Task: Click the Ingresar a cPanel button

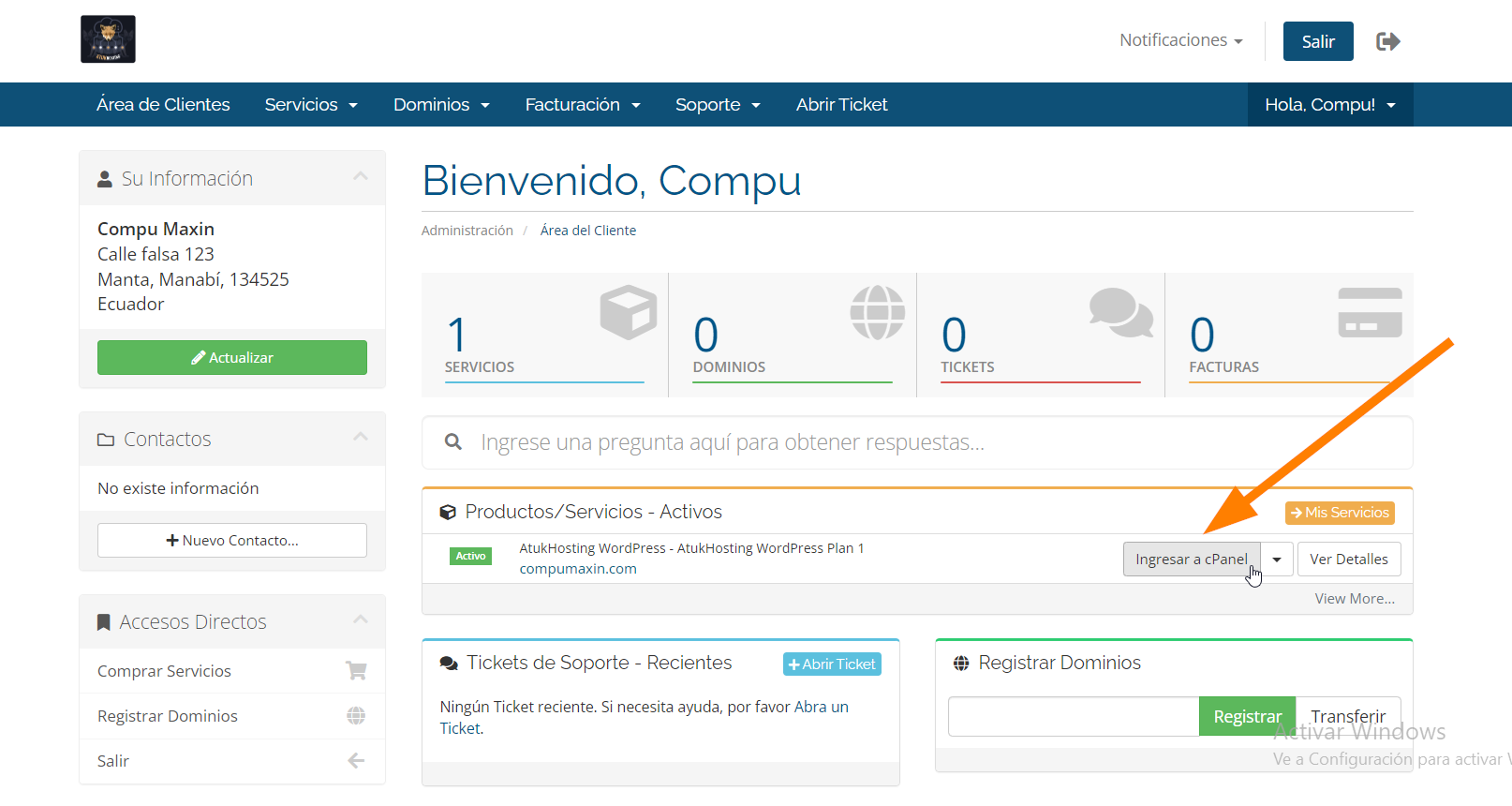Action: 1191,560
